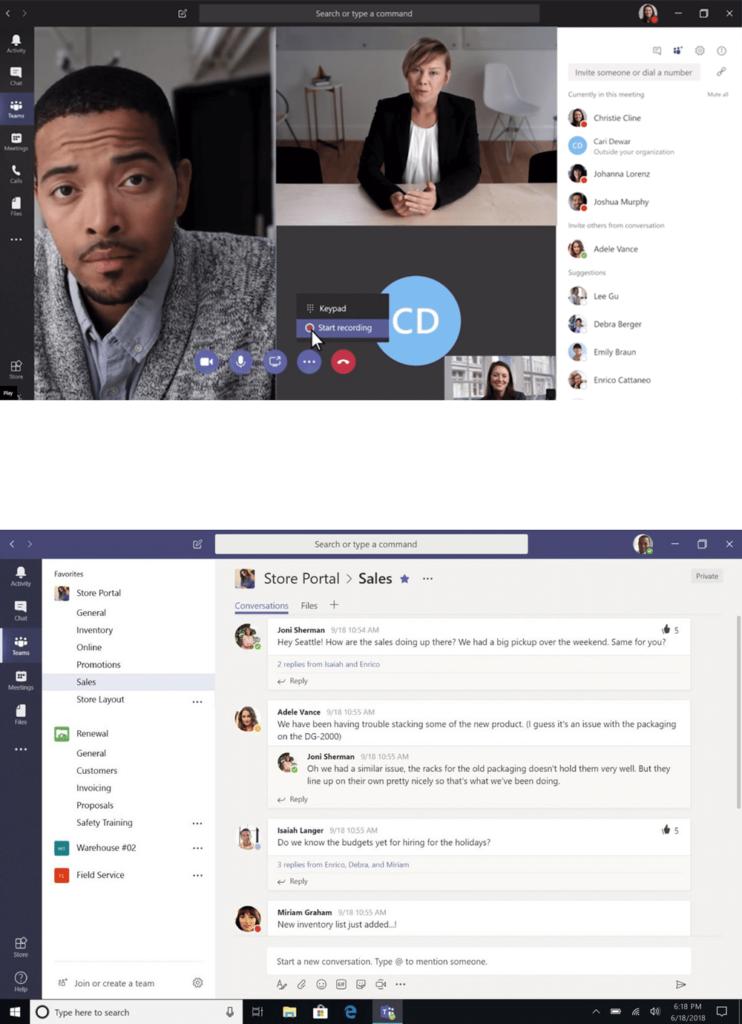This screenshot has width=742, height=1024.
Task: Expand "2 replies from Isaiah and Enrico"
Action: click(x=328, y=664)
